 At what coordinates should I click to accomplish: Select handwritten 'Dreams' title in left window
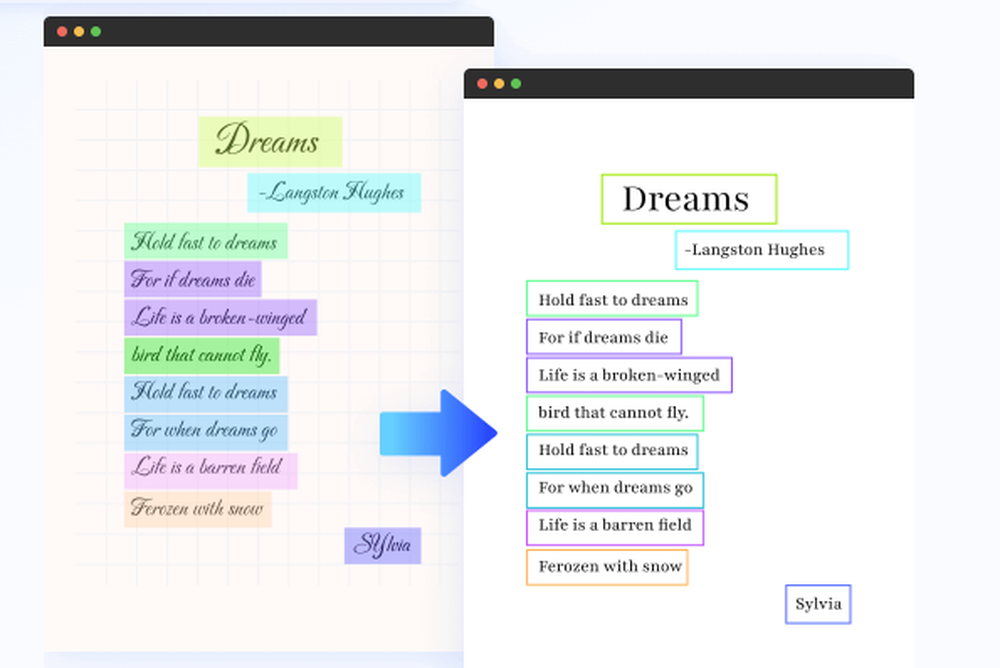(270, 141)
